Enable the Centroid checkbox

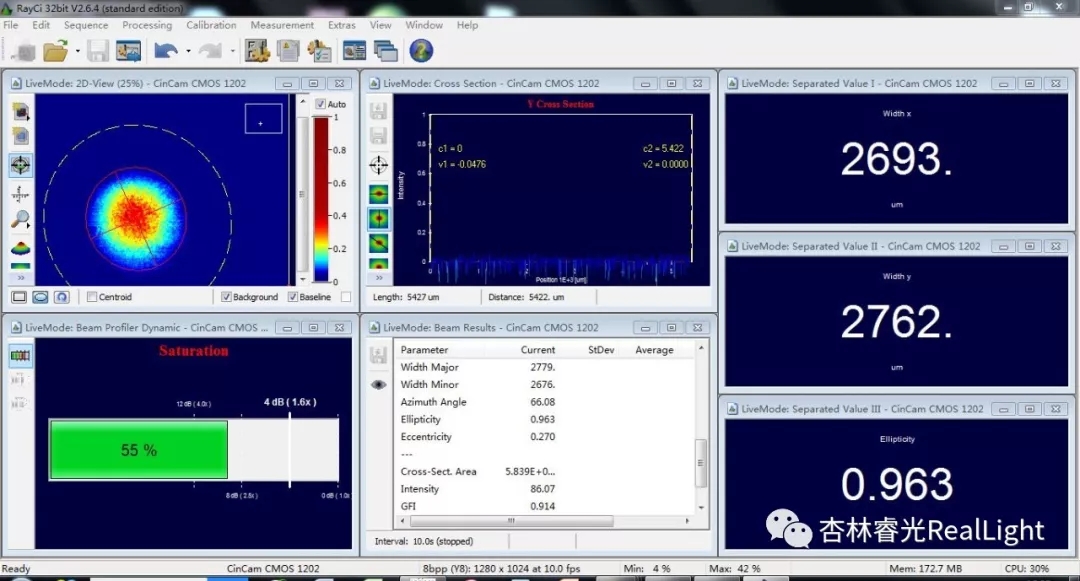point(93,297)
